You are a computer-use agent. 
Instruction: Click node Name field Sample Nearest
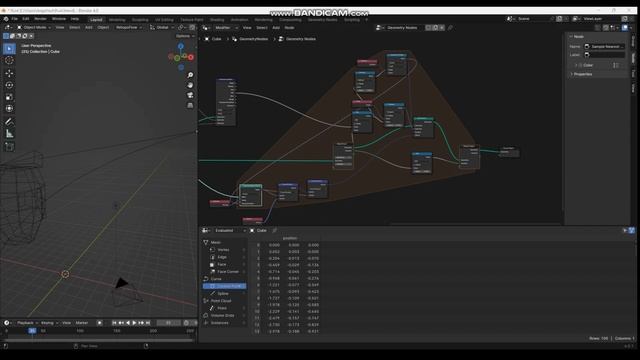pos(604,47)
